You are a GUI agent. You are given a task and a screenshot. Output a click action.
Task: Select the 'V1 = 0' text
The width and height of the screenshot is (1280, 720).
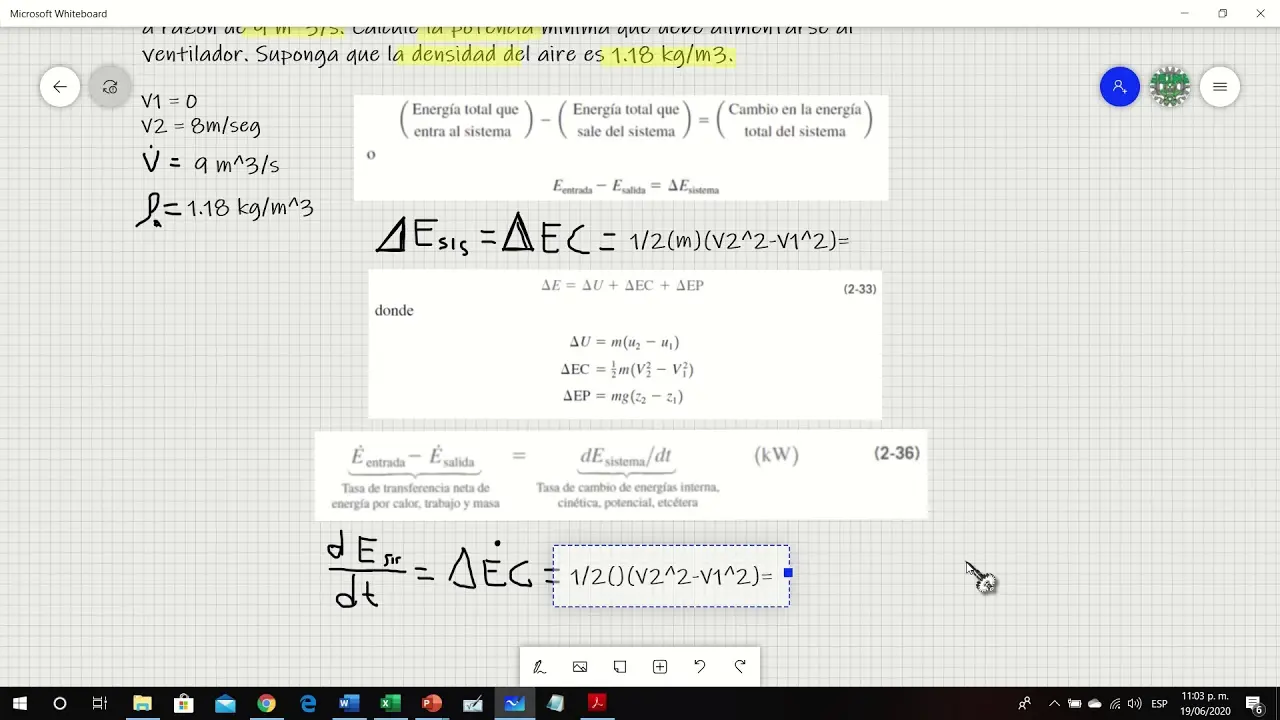point(169,101)
